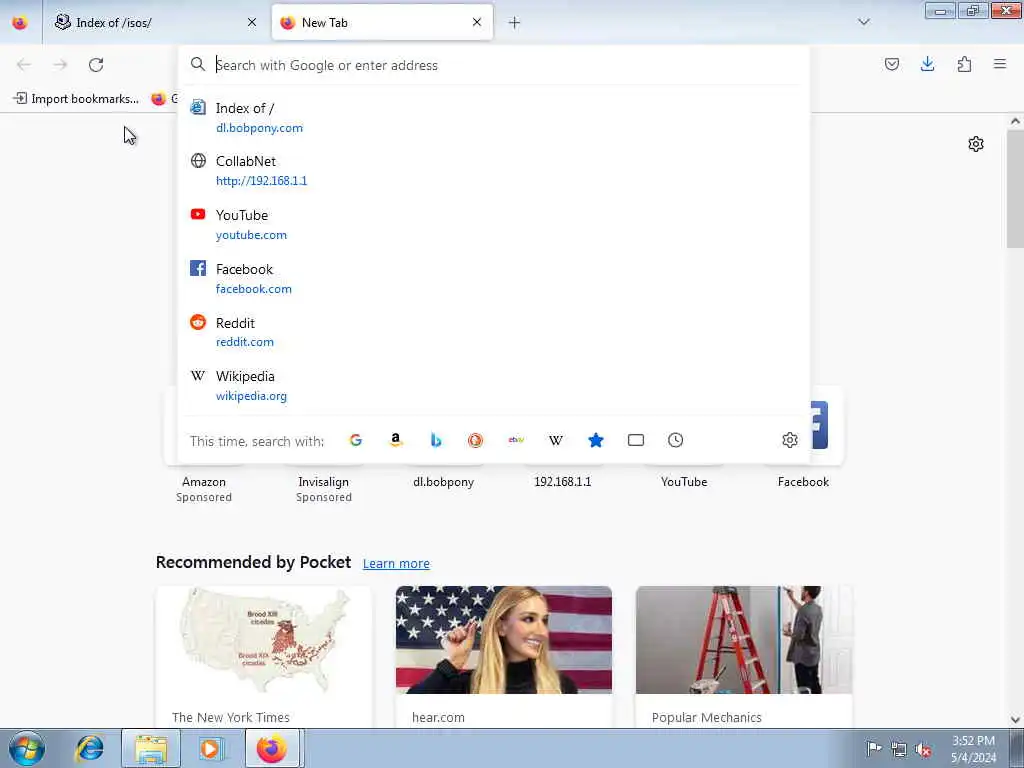
Task: Choose the Index of / dl.bobpony.com suggestion
Action: [493, 118]
